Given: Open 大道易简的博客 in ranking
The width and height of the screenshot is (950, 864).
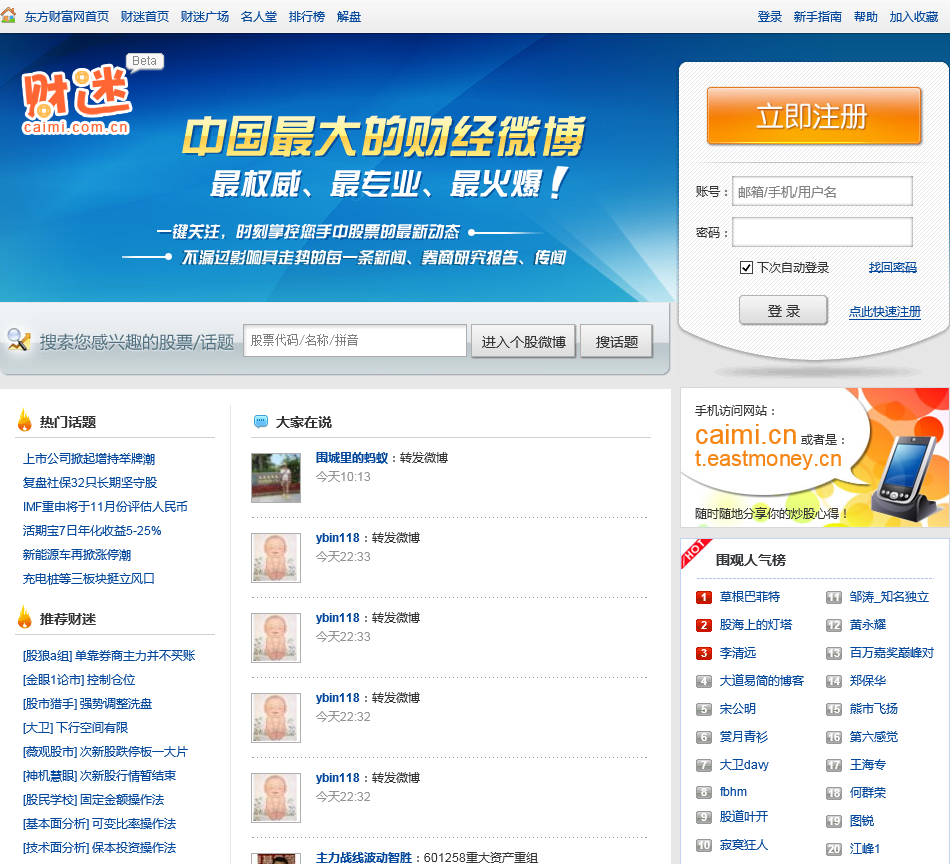Looking at the screenshot, I should click(x=762, y=681).
